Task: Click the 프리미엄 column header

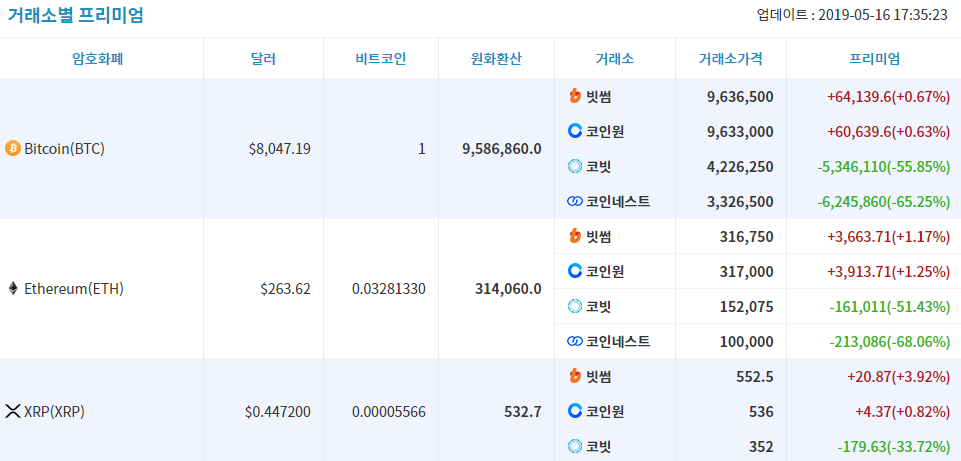Action: (875, 59)
